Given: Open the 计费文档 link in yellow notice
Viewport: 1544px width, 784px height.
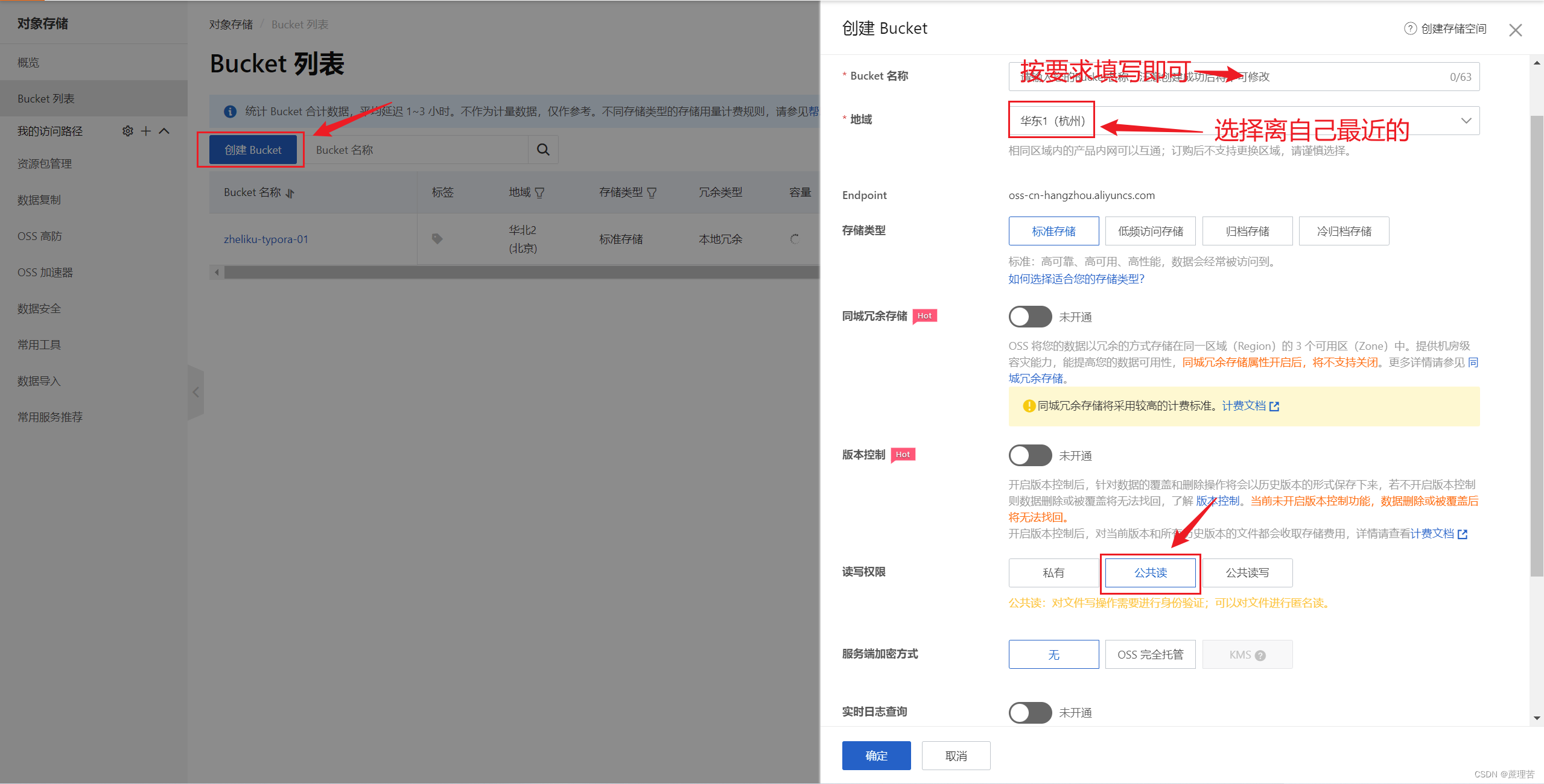Looking at the screenshot, I should pos(1244,406).
